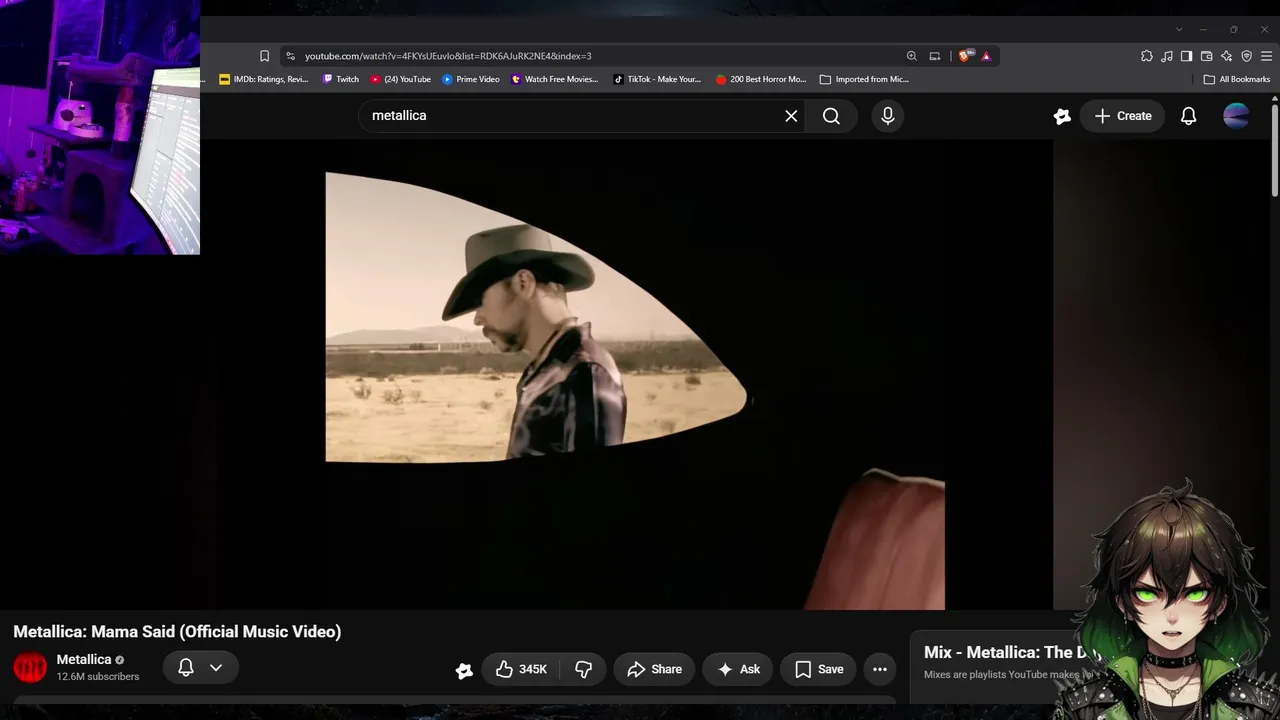This screenshot has width=1280, height=720.
Task: Open the Brave VPN shield icon
Action: [x=1247, y=56]
